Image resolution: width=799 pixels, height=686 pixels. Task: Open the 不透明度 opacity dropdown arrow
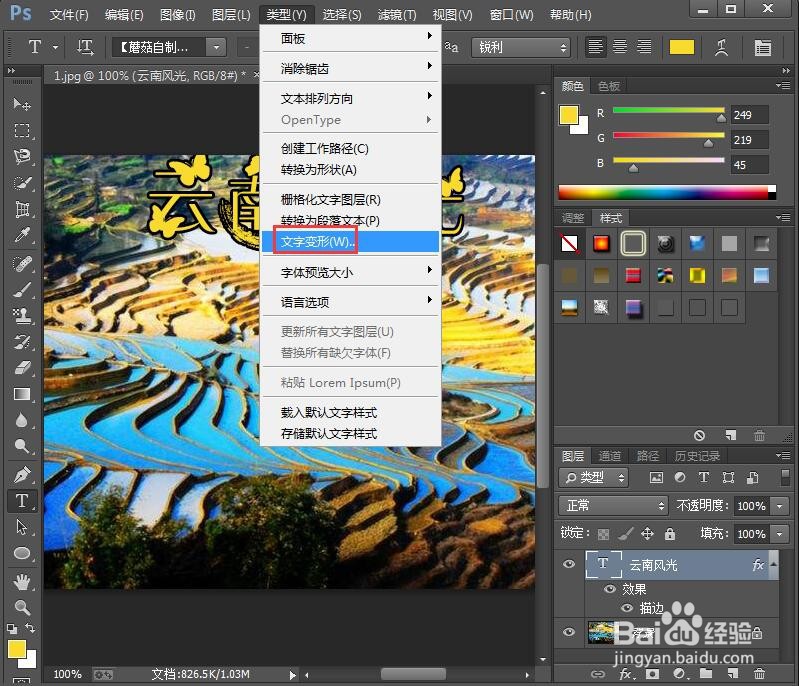pos(780,506)
